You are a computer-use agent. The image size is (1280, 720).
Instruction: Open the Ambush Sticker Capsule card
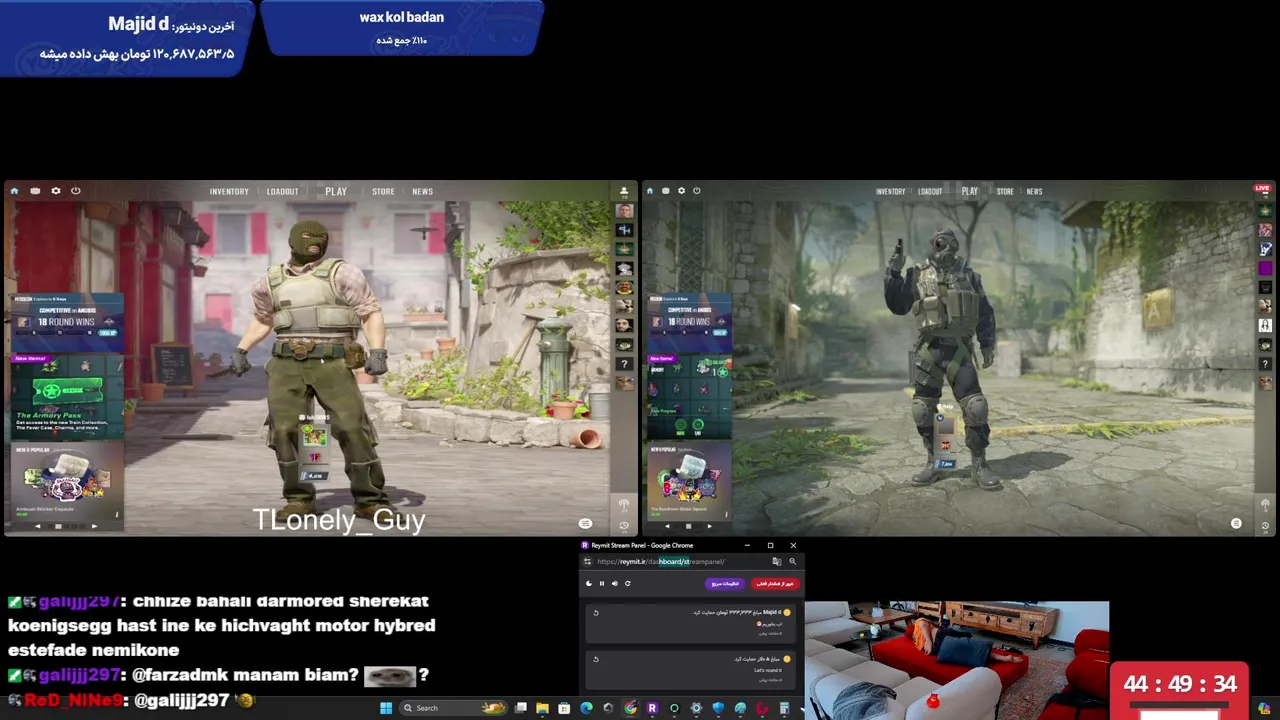(x=67, y=482)
